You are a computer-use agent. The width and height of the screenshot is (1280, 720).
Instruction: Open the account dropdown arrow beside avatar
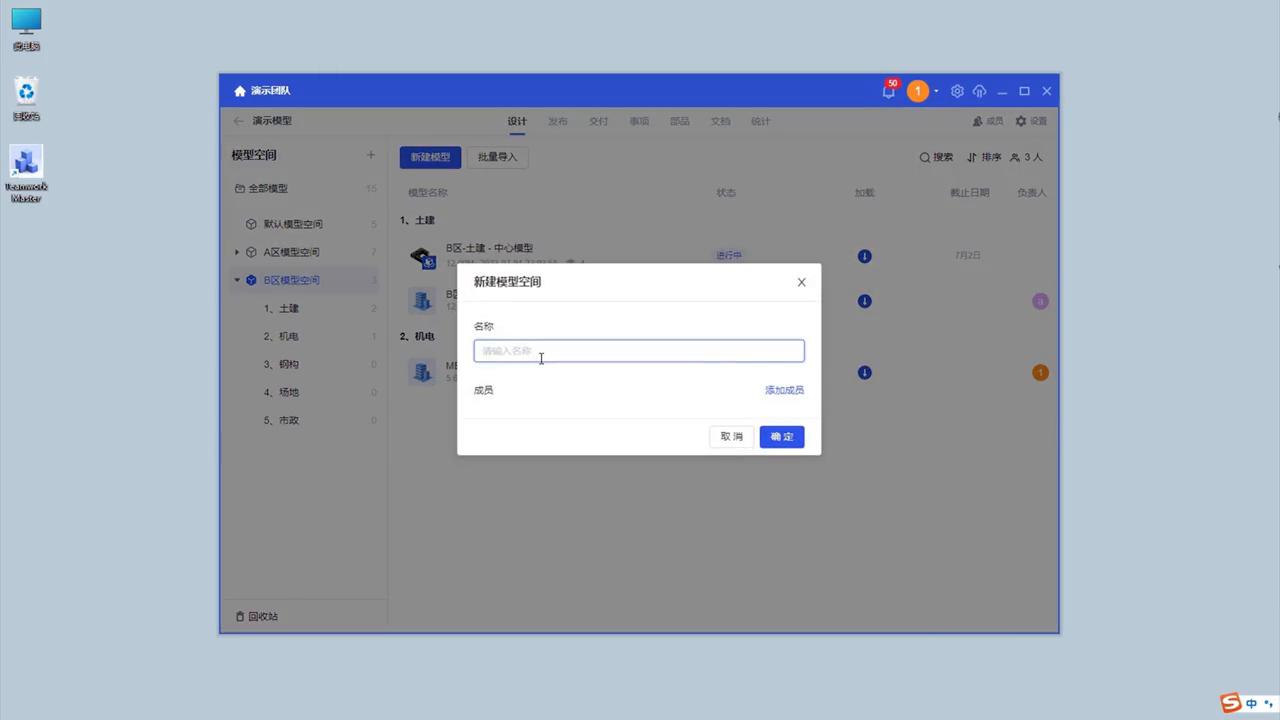point(936,91)
